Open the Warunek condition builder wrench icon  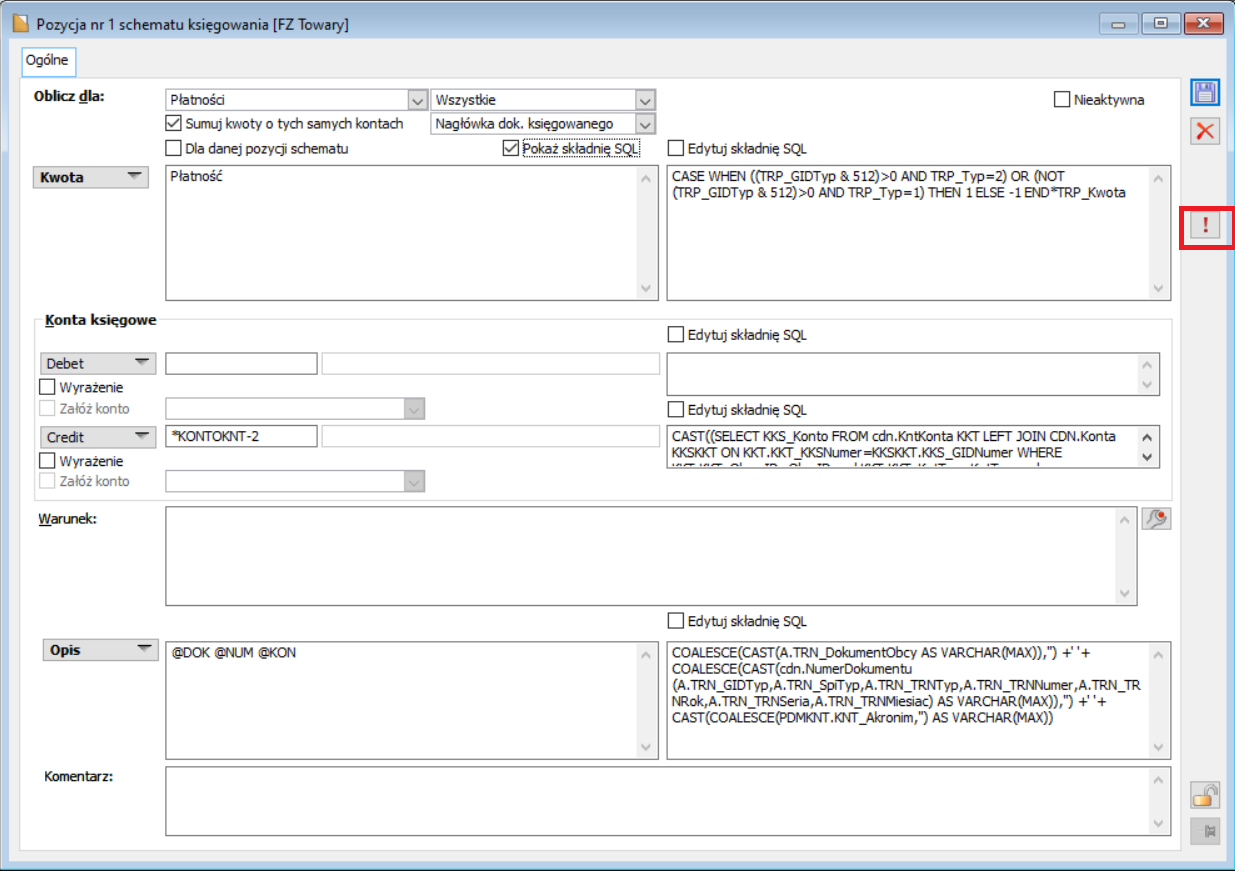pyautogui.click(x=1156, y=518)
